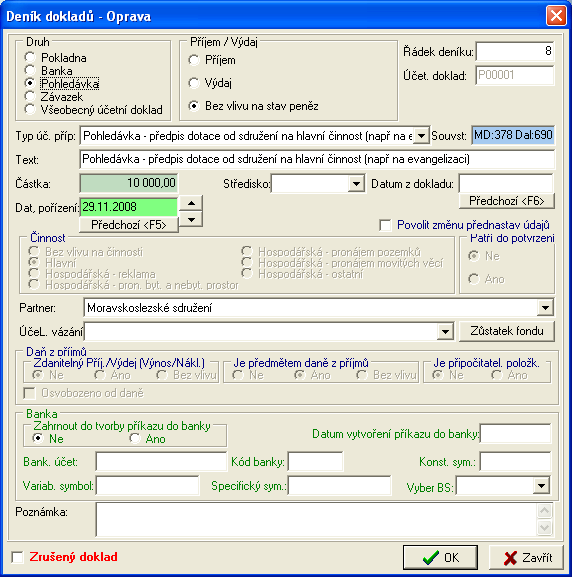The image size is (572, 577).
Task: Open the Účel. vázání dropdown
Action: tap(445, 332)
